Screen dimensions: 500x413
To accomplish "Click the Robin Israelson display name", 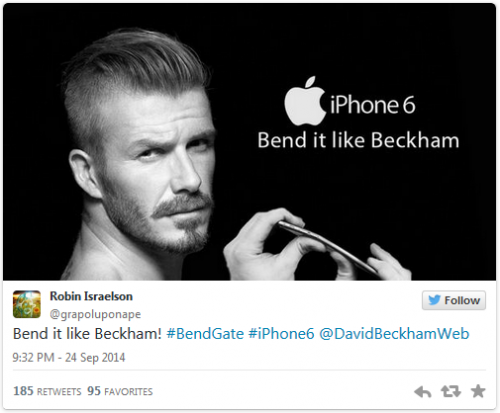I will tap(91, 296).
